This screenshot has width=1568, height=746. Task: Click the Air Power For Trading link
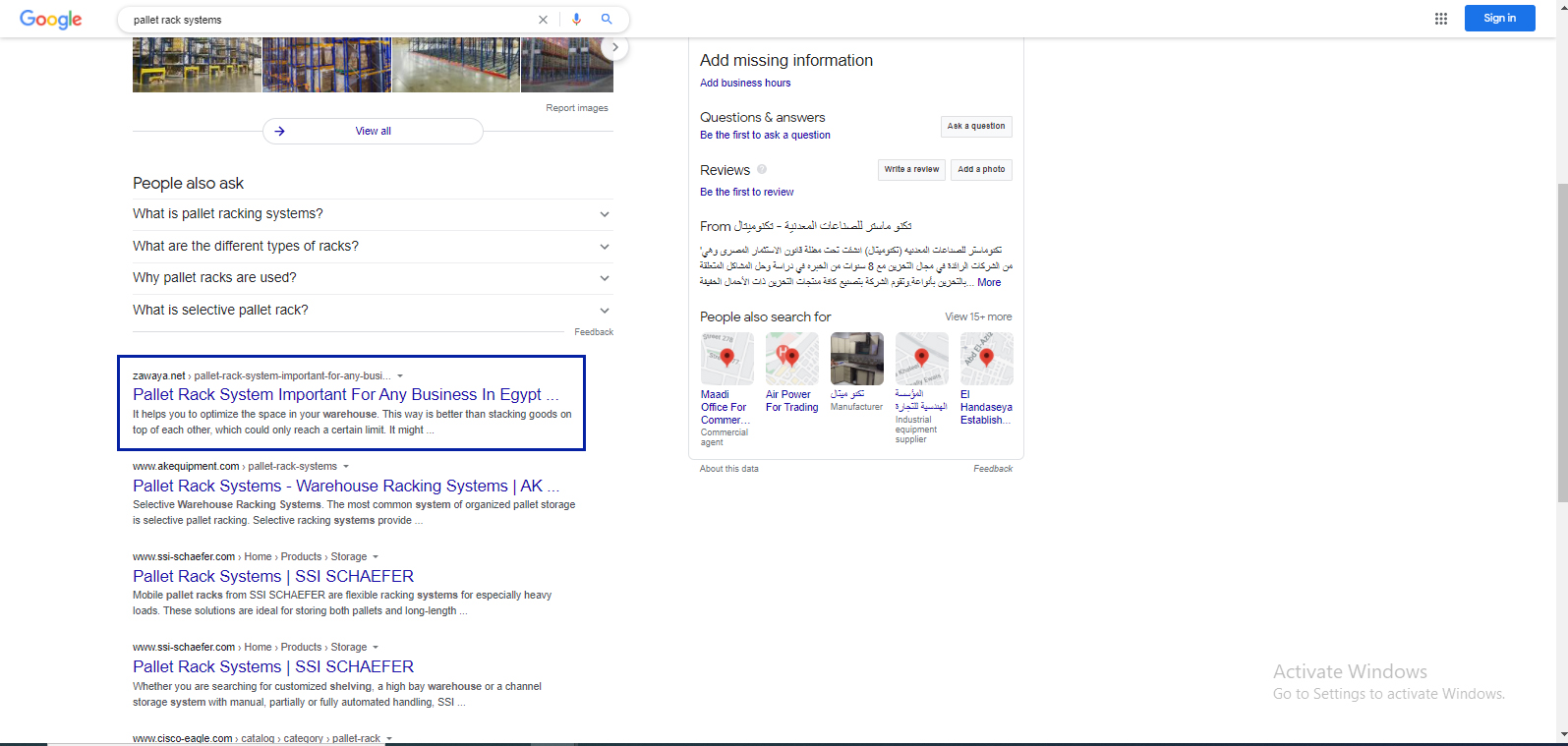(x=791, y=401)
